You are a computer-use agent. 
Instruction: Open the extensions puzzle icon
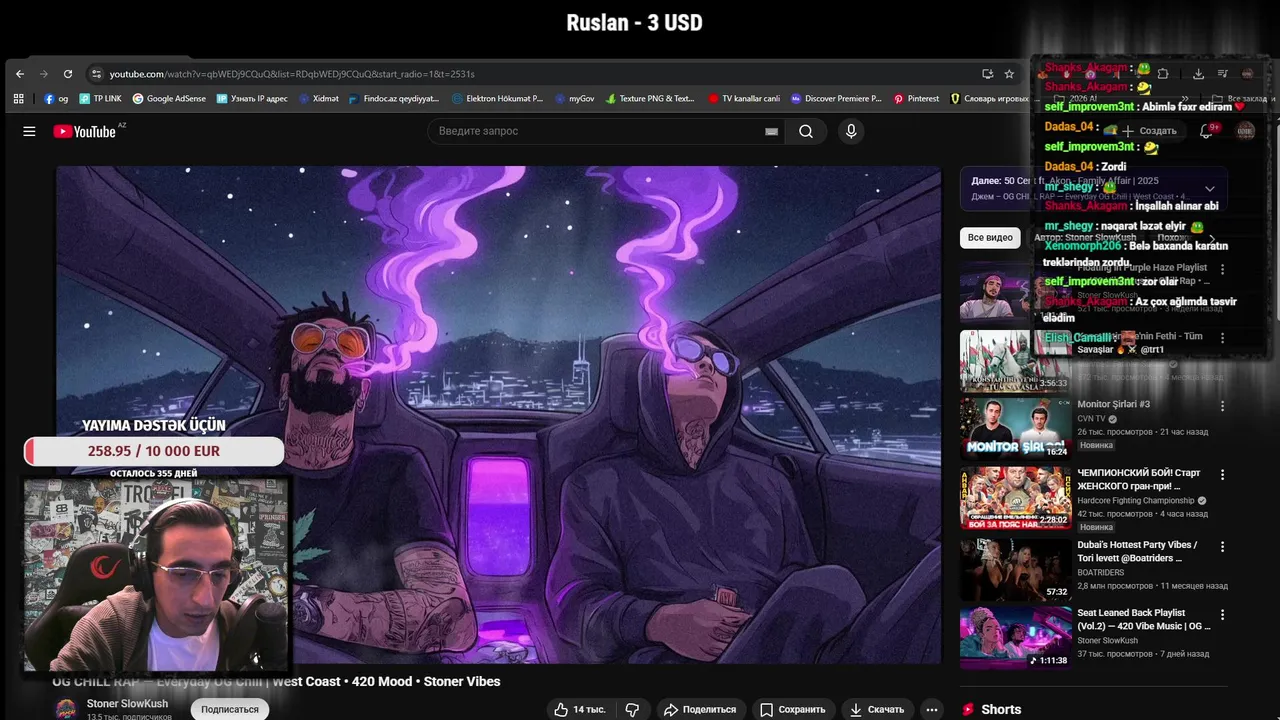coord(1163,74)
